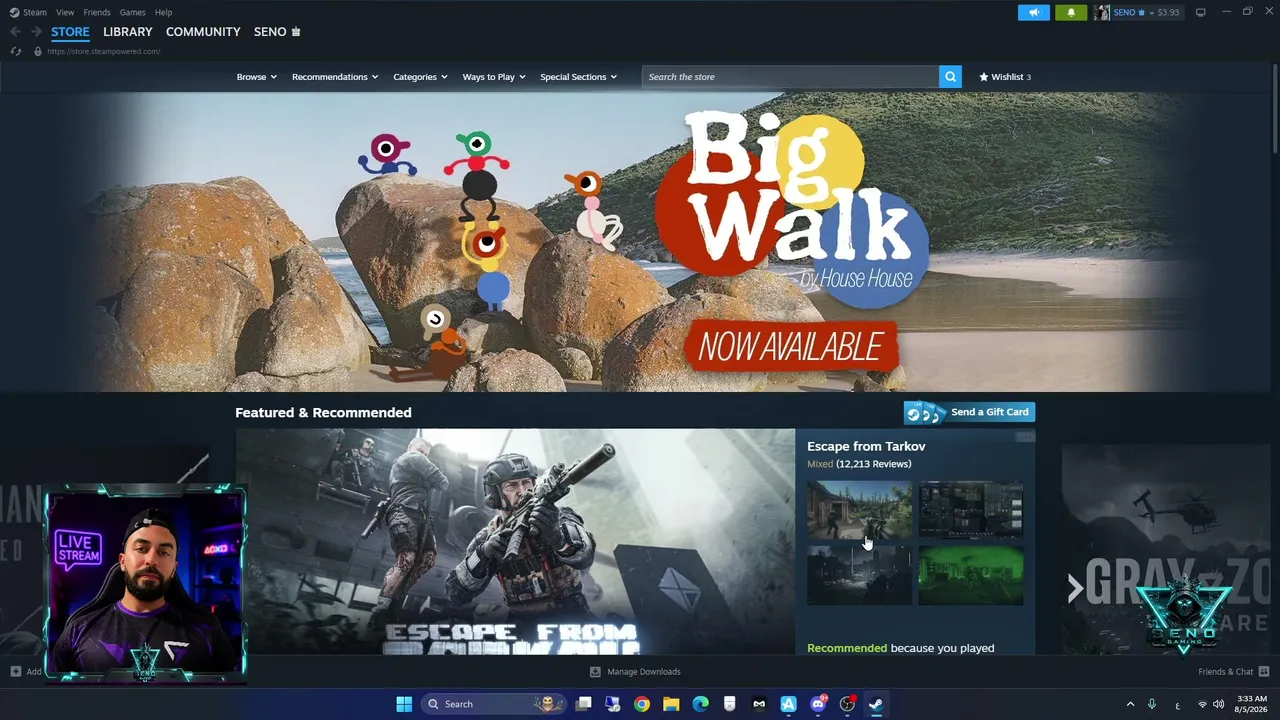Click the Manage Downloads label
The width and height of the screenshot is (1280, 720).
[x=644, y=672]
